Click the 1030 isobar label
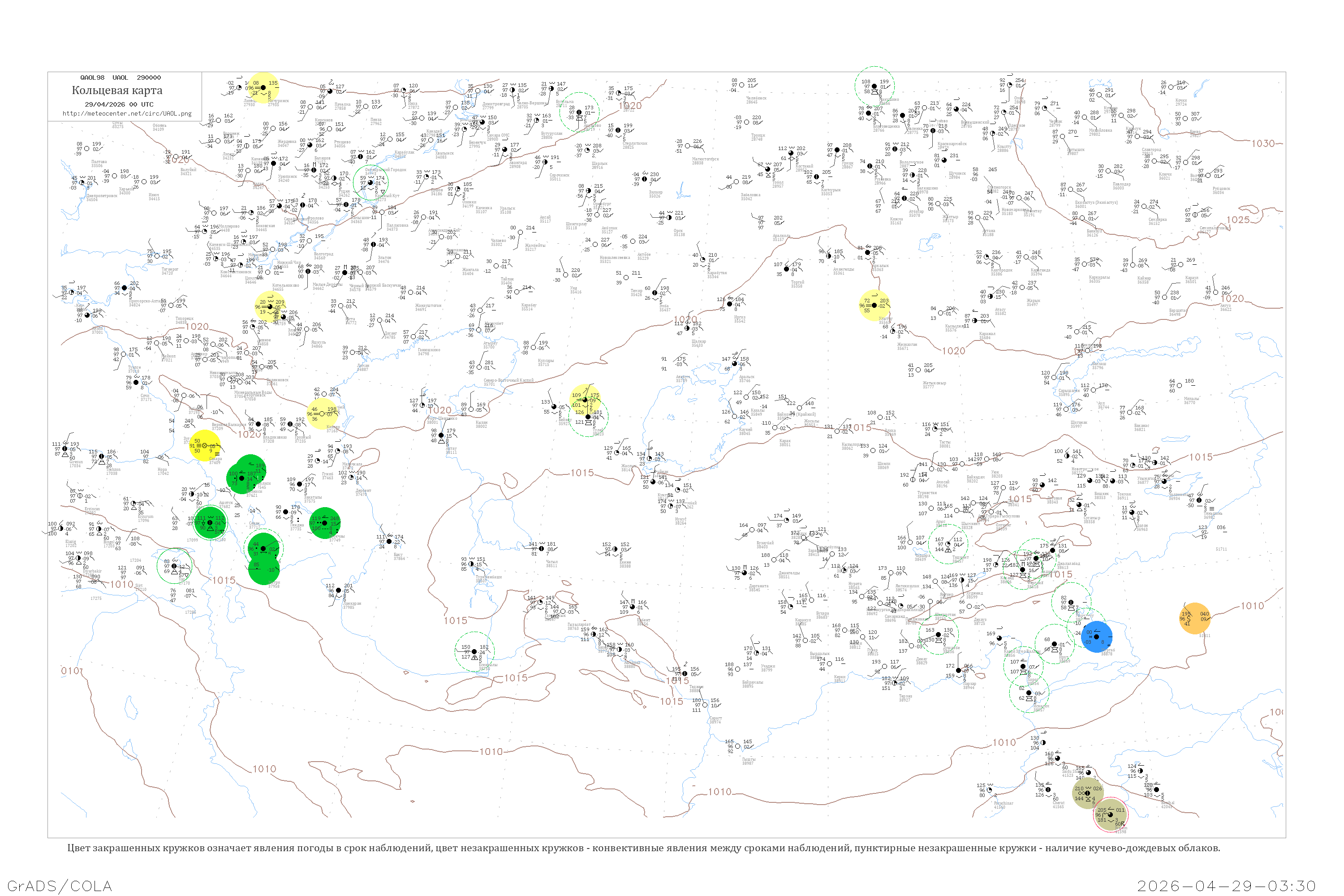 click(1263, 143)
